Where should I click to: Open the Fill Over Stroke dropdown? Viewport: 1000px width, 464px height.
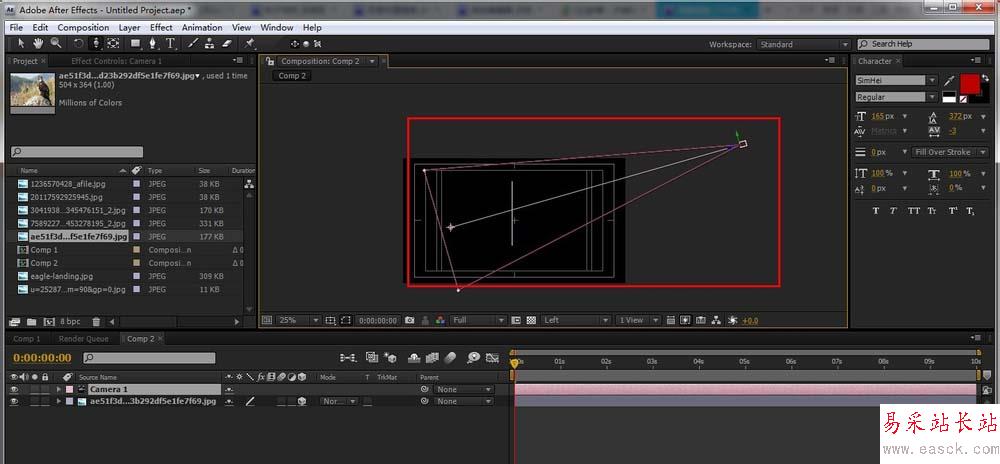tap(950, 152)
